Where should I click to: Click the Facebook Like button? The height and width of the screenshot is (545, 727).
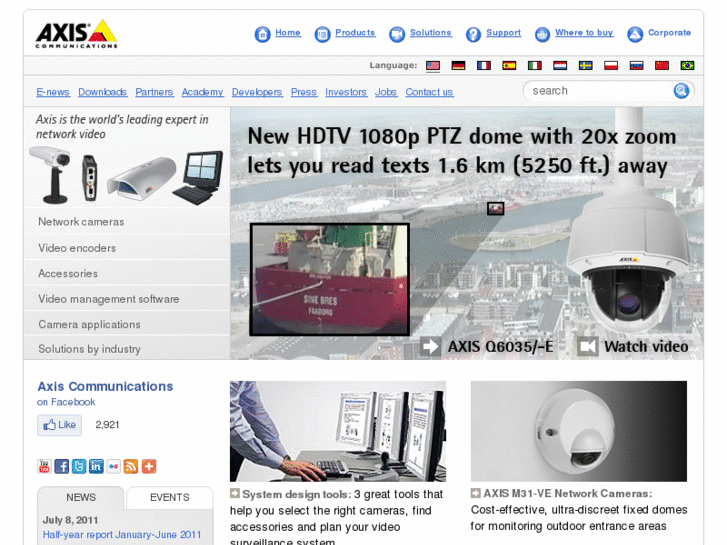point(59,425)
